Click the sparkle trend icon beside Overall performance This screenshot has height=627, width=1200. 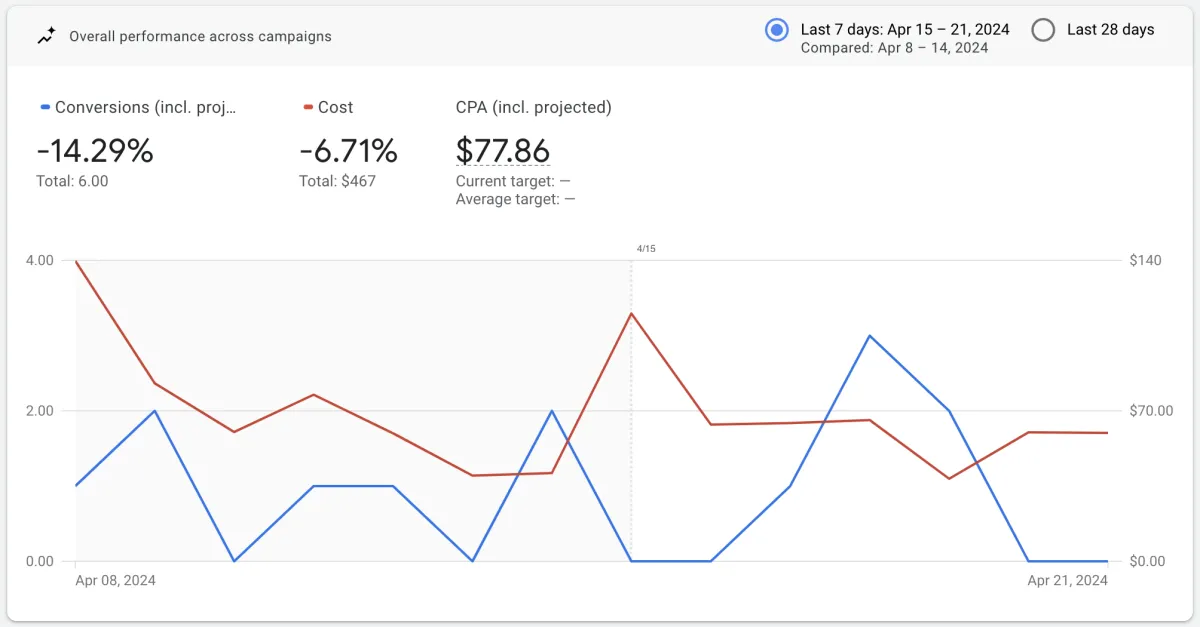[x=46, y=36]
